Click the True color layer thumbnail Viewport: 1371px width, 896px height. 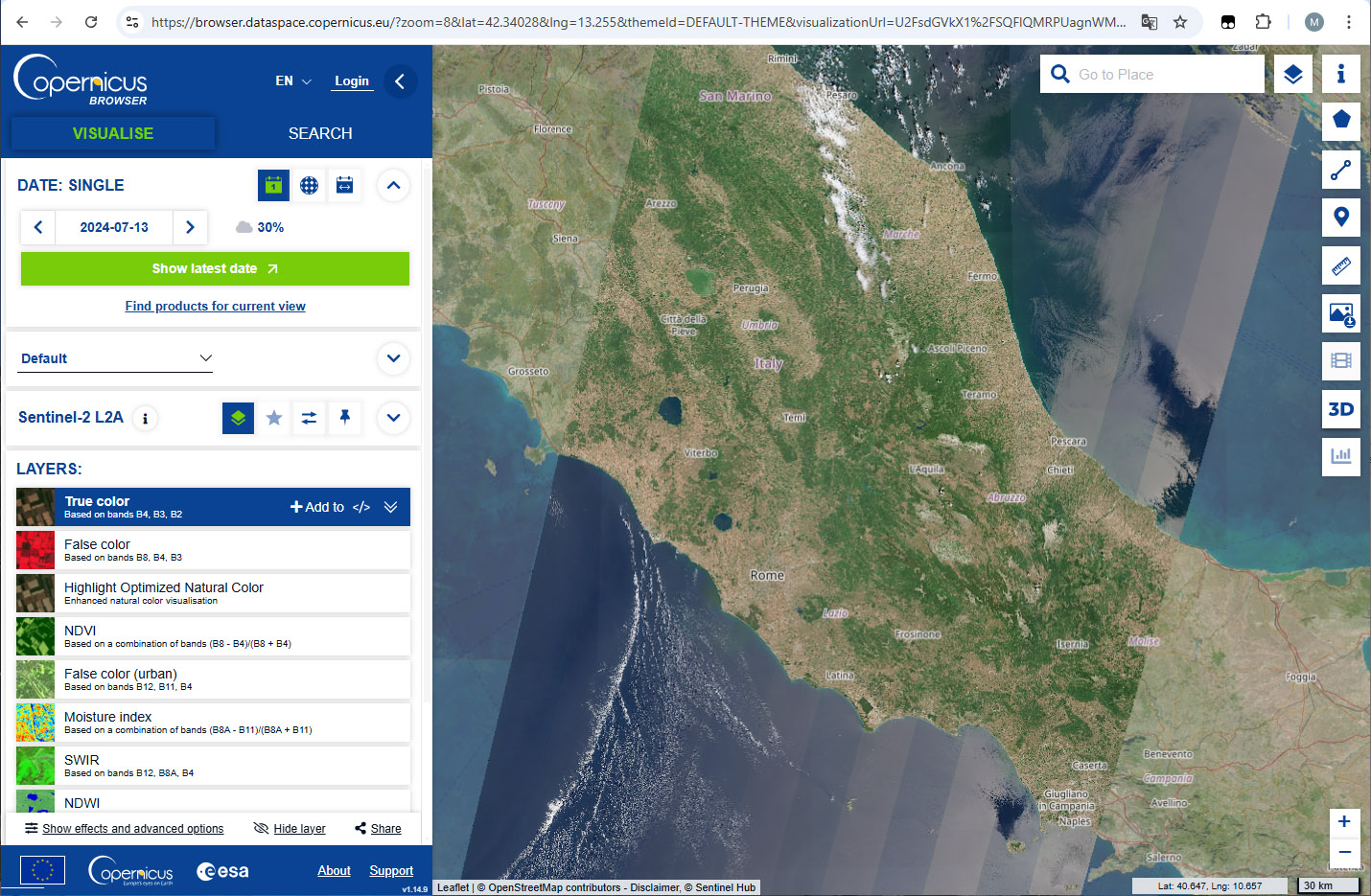pyautogui.click(x=35, y=507)
